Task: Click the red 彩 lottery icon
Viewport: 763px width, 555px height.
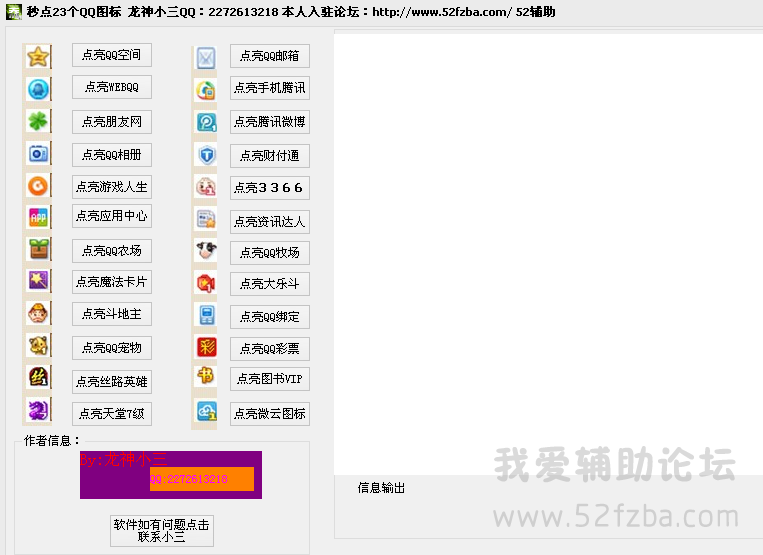Action: [206, 348]
